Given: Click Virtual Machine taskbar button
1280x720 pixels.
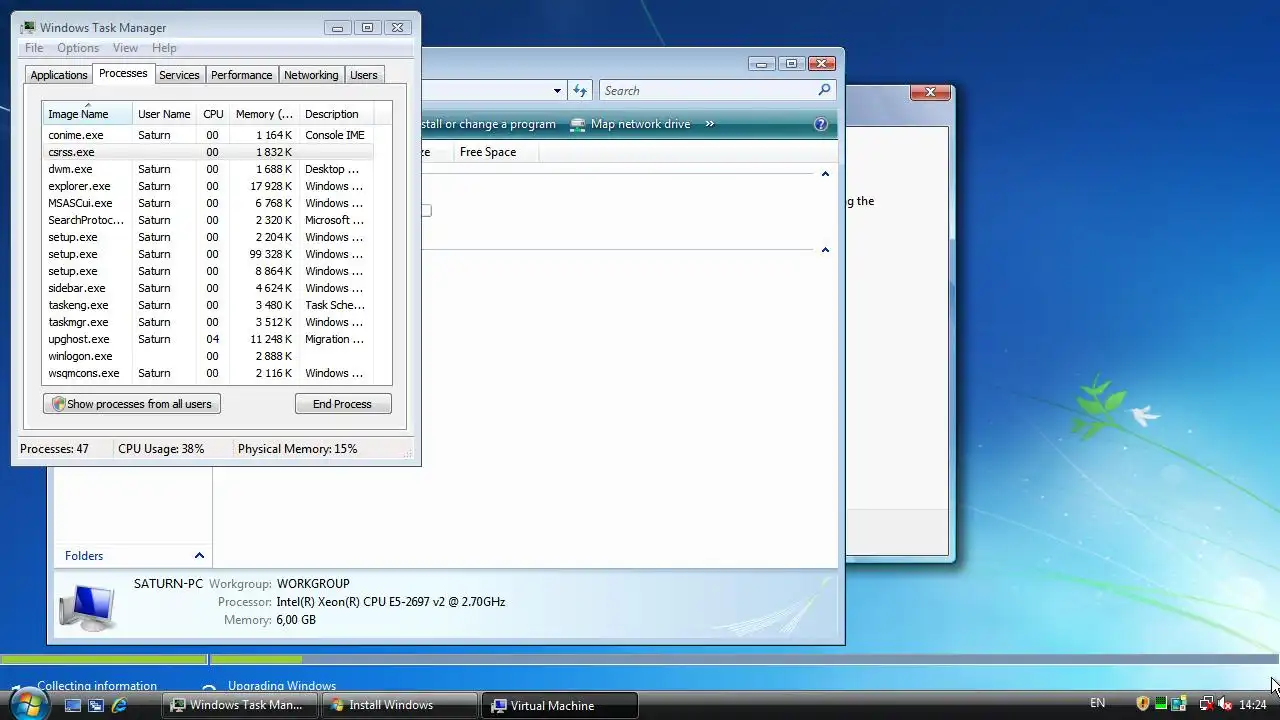Looking at the screenshot, I should [560, 705].
